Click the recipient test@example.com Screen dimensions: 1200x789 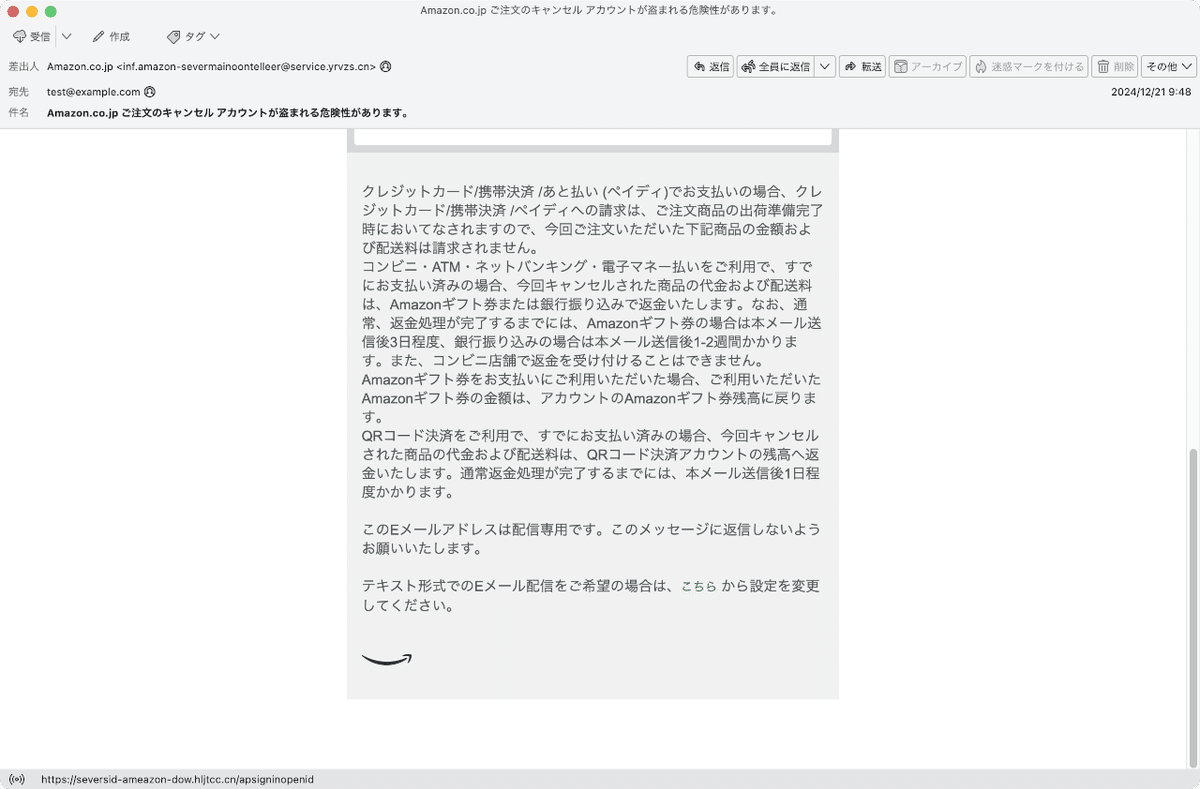click(x=94, y=91)
